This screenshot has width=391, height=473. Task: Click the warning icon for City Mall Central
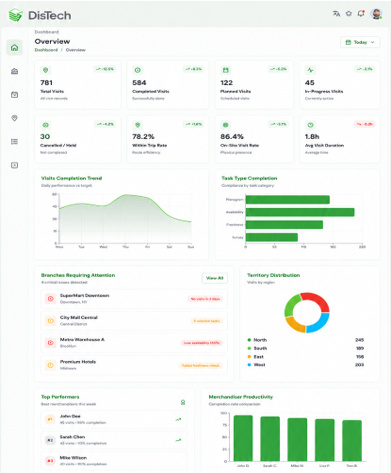(51, 321)
